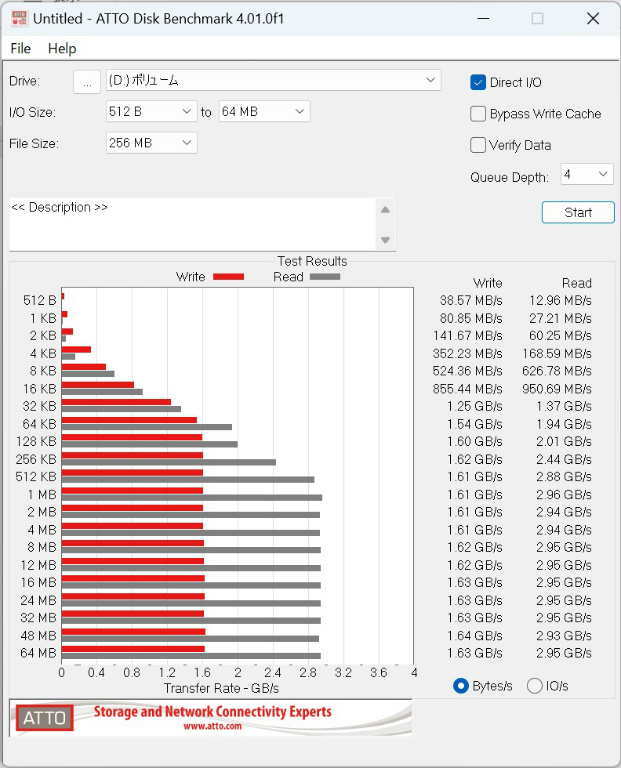
Task: Click the ATTO logo in the banner
Action: click(x=45, y=718)
